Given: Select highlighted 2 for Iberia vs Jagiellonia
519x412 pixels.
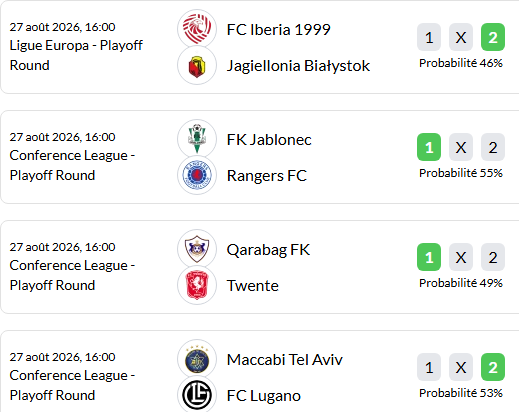Looking at the screenshot, I should coord(493,37).
